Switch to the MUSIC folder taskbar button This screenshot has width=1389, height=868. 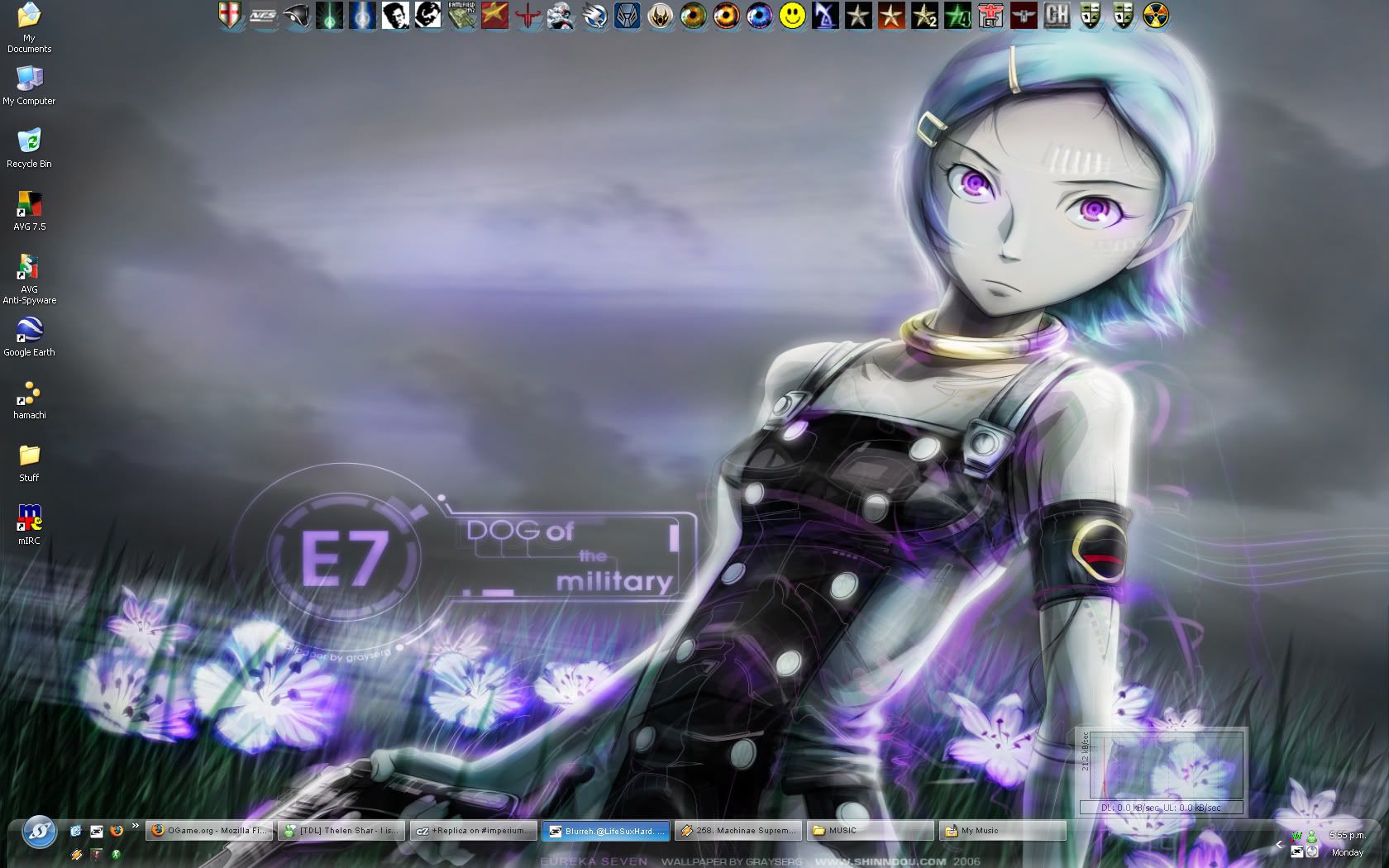871,831
